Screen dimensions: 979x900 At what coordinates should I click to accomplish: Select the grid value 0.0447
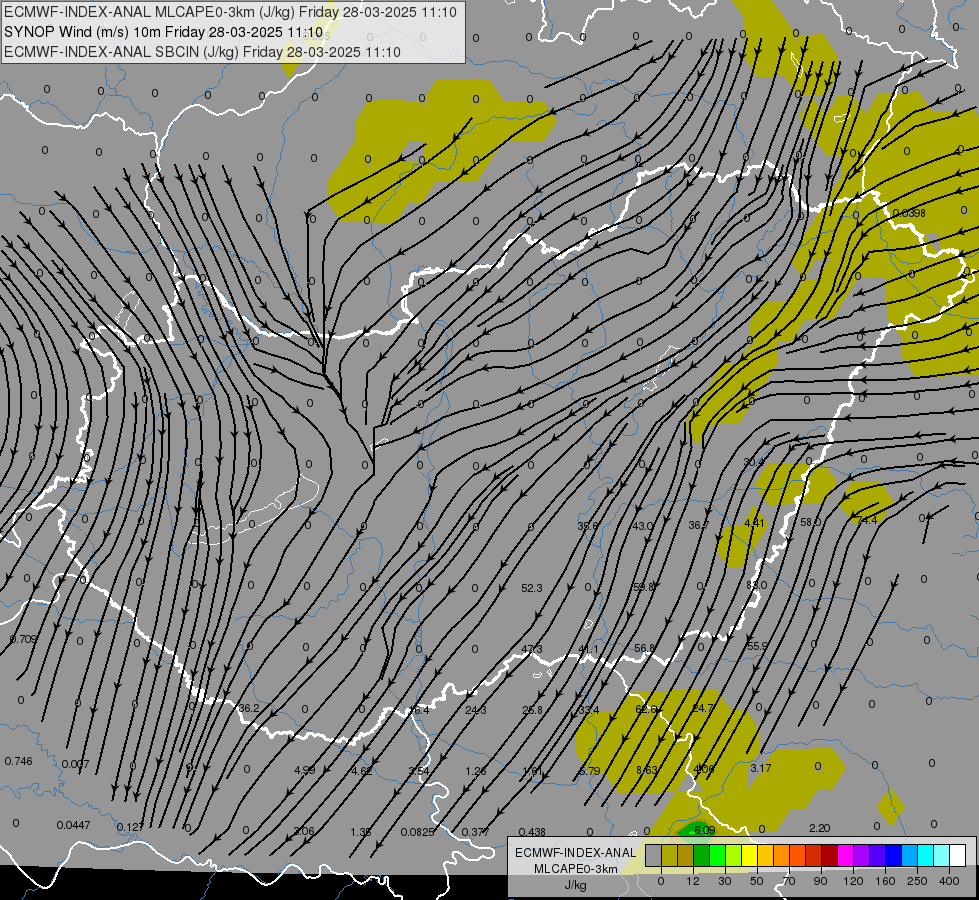click(74, 826)
